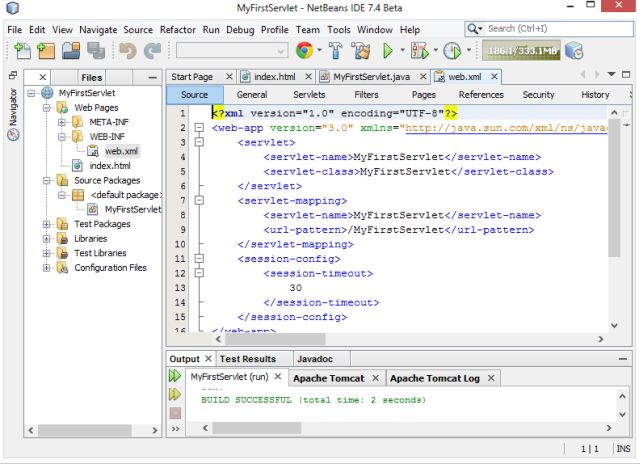Click the web.xml file icon in tree
This screenshot has height=464, width=640.
pos(93,151)
